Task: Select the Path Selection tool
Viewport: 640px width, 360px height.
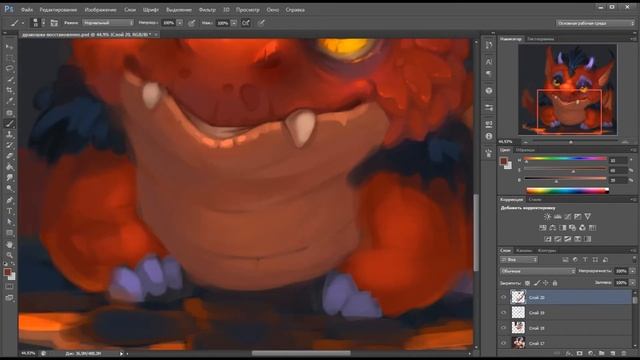Action: (9, 222)
